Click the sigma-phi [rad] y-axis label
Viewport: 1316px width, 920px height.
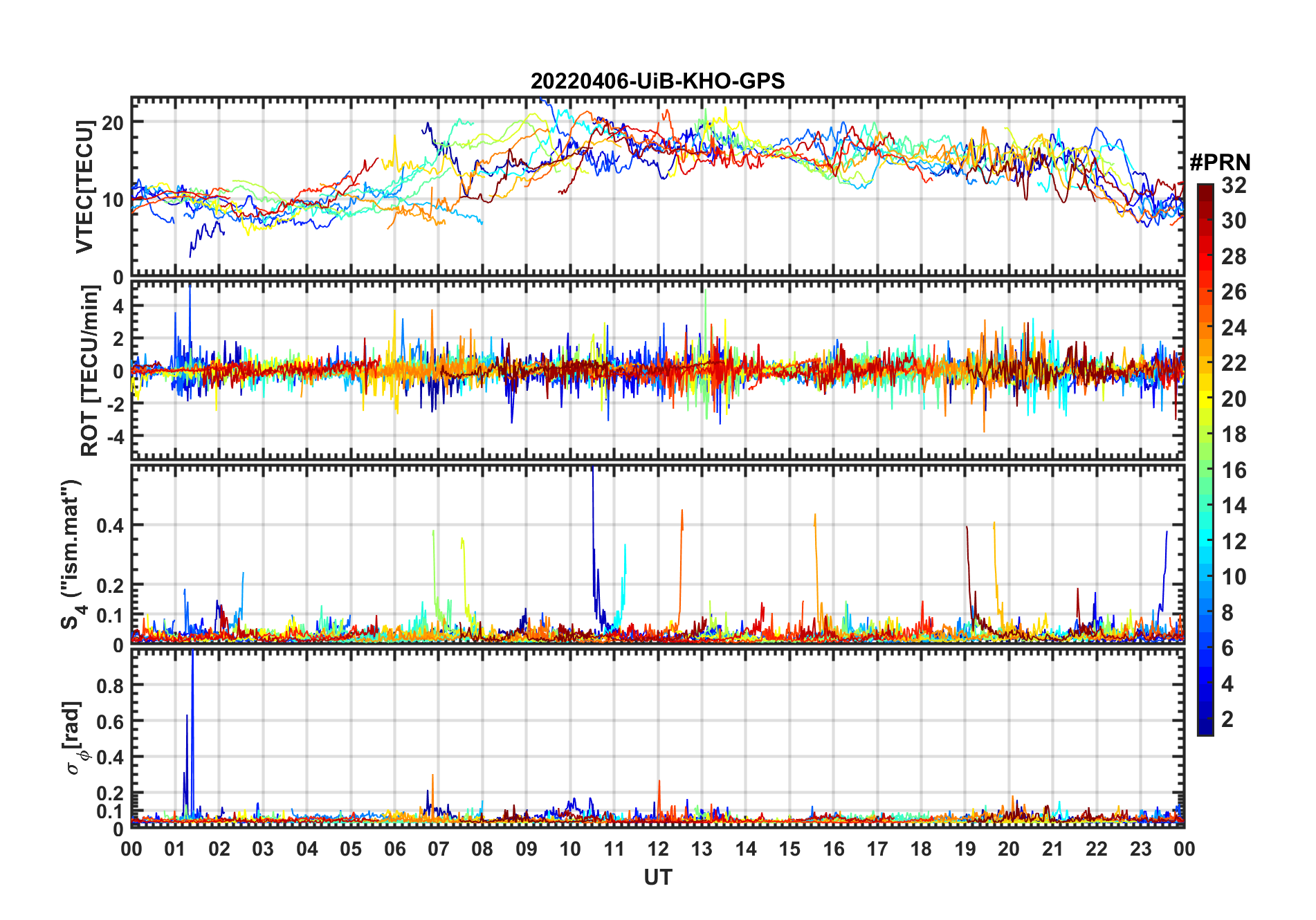coord(75,737)
